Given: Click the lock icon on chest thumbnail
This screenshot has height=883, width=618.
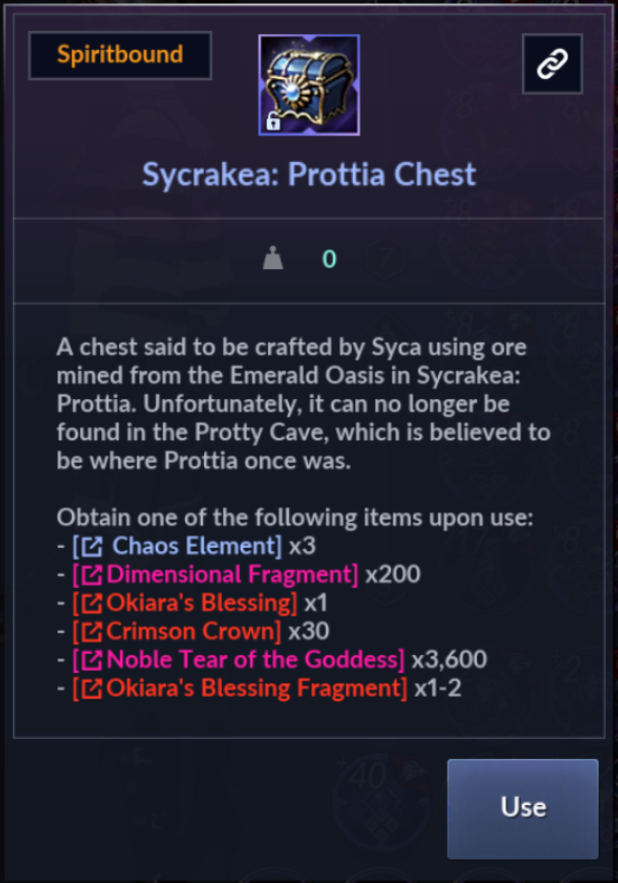Looking at the screenshot, I should coord(273,121).
